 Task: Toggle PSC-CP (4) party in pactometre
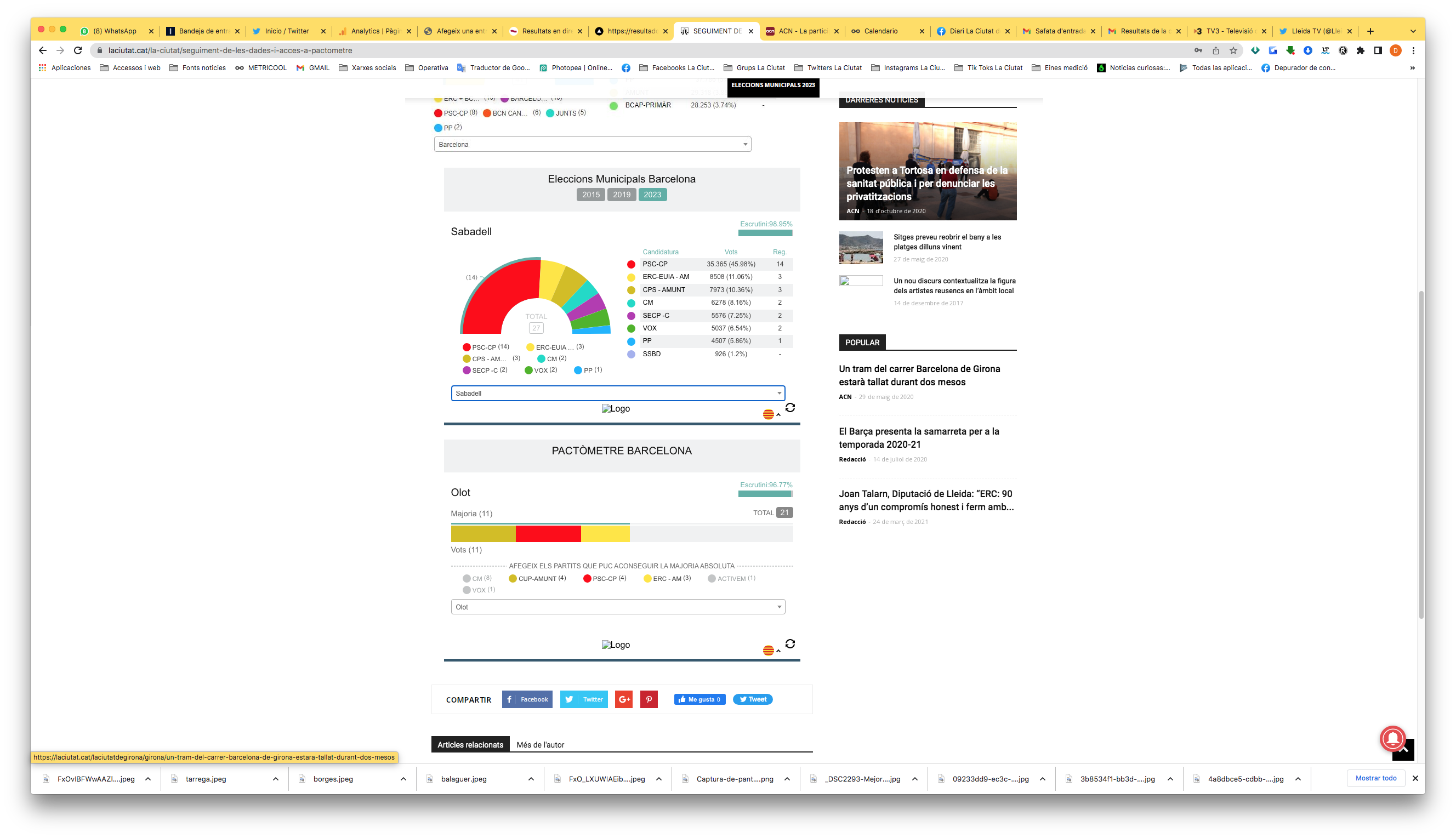coord(604,578)
